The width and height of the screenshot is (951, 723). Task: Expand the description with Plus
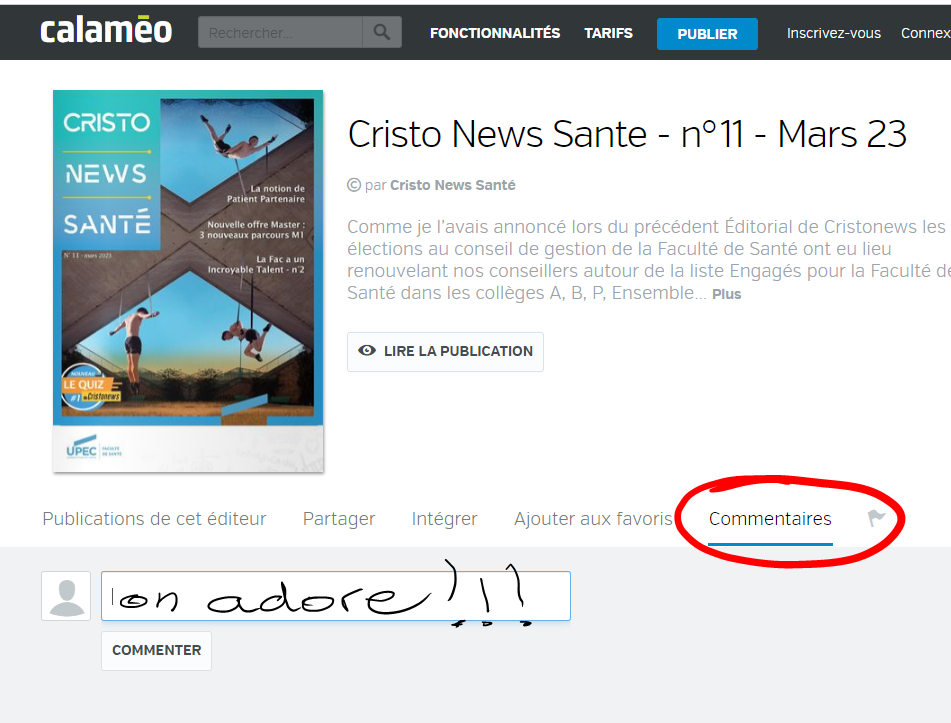(x=727, y=294)
